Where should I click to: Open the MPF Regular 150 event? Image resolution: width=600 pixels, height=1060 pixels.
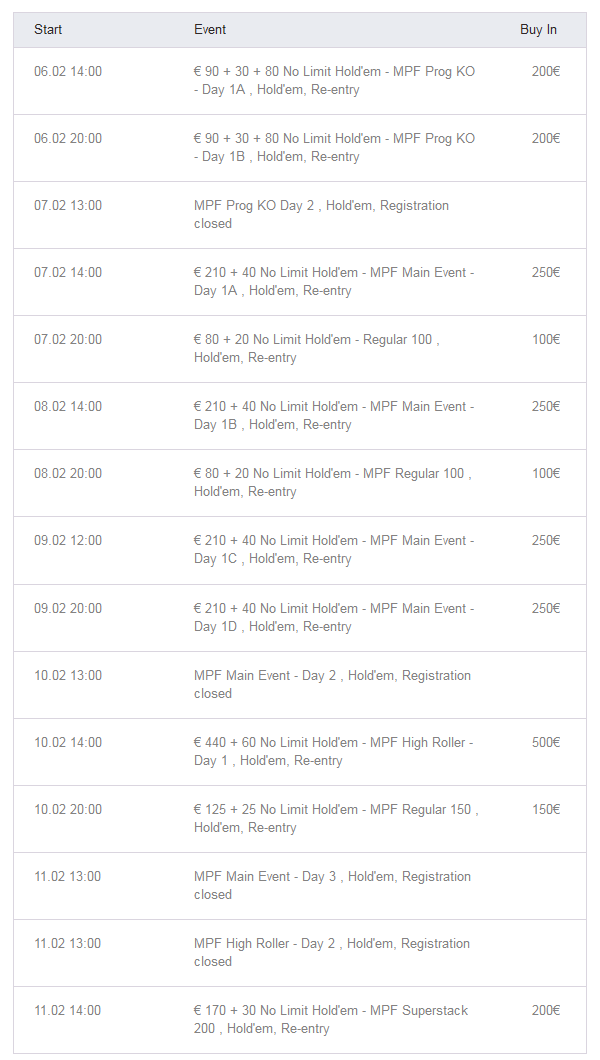pos(336,819)
